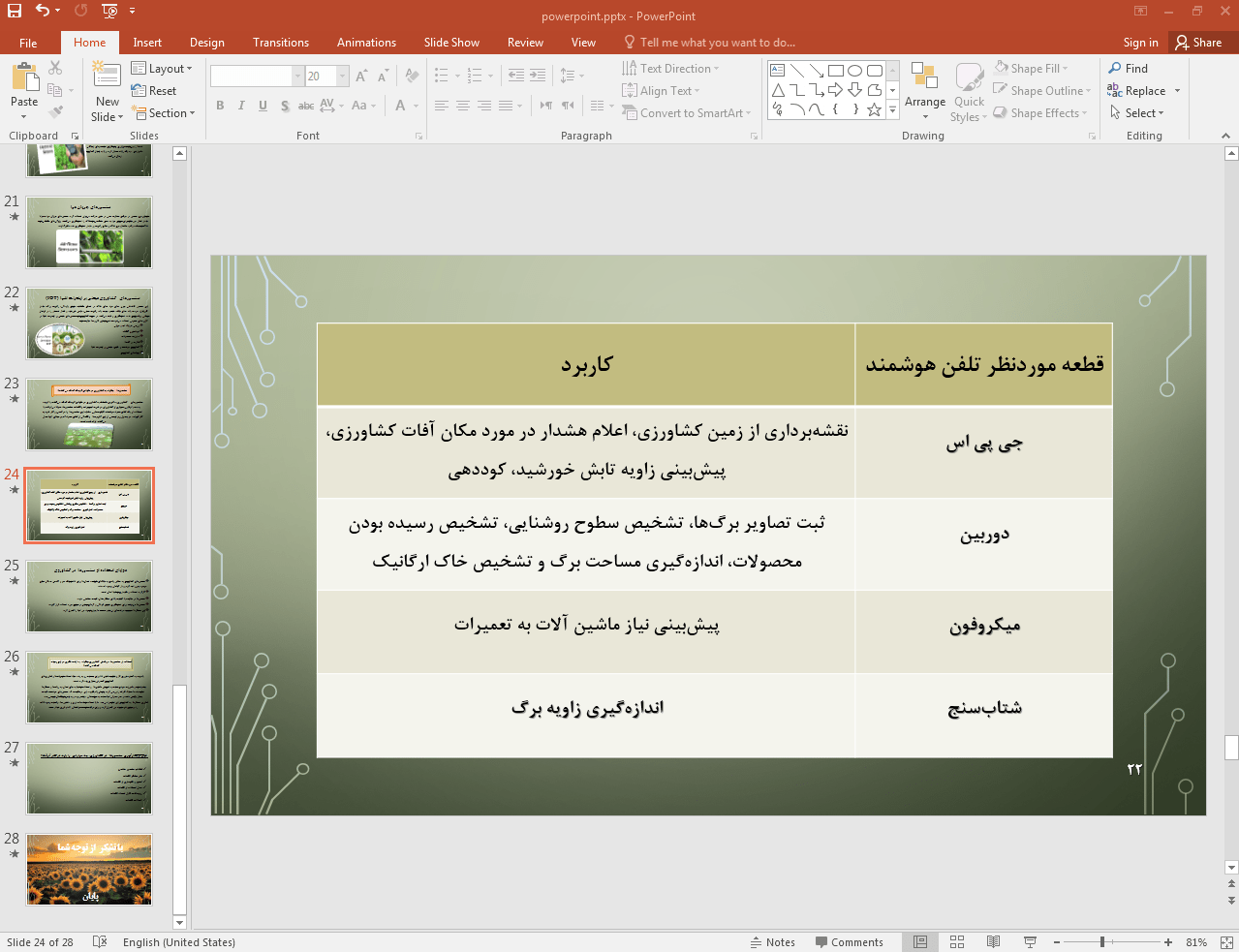Open Align Text dropdown
The width and height of the screenshot is (1239, 952).
[661, 91]
